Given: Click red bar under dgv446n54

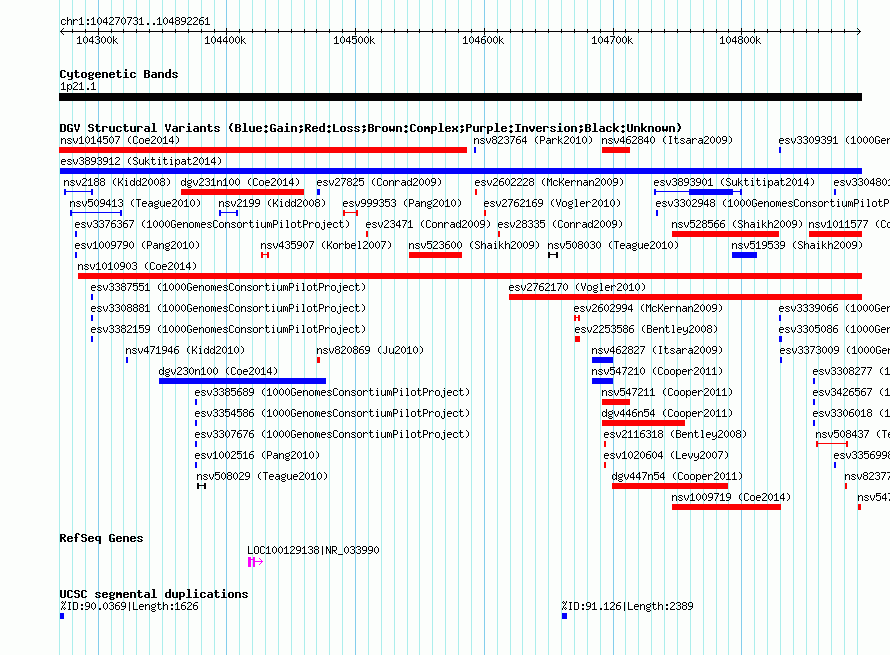Looking at the screenshot, I should pyautogui.click(x=643, y=423).
